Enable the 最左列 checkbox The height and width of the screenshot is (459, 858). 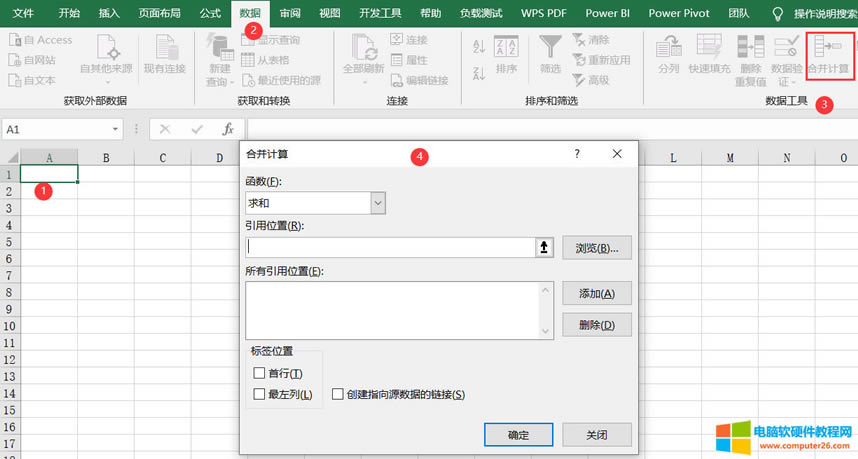tap(260, 394)
